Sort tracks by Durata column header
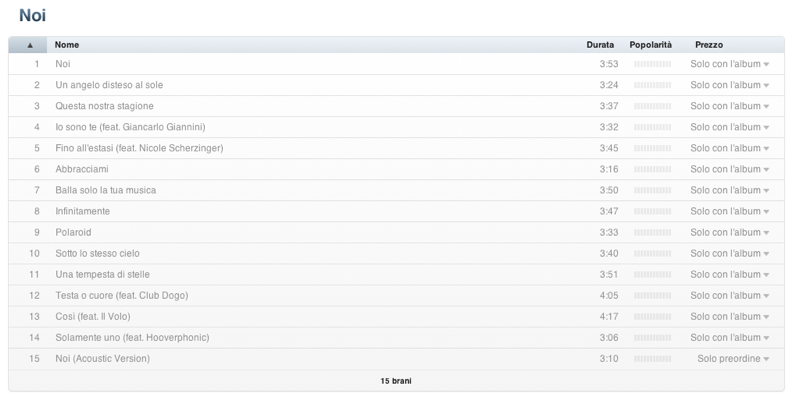This screenshot has height=404, width=800. [x=600, y=45]
